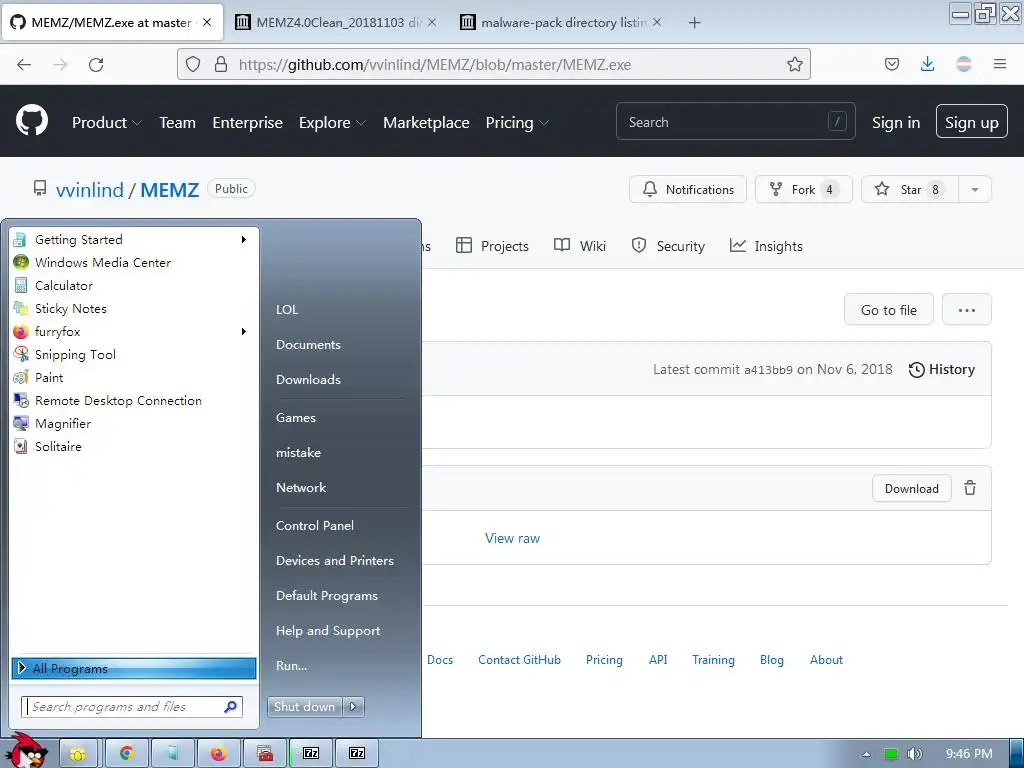Image resolution: width=1024 pixels, height=768 pixels.
Task: Open the Security repository tab
Action: pos(668,246)
